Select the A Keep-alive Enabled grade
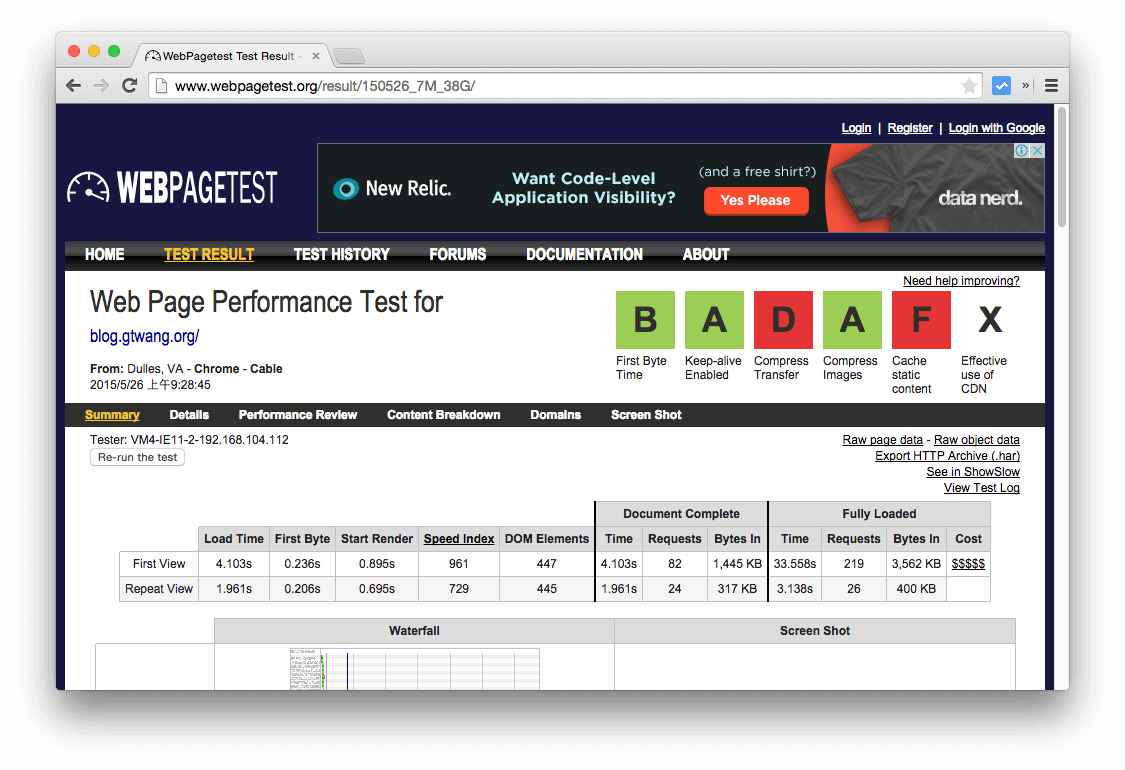Viewport: 1125px width, 770px height. coord(714,320)
